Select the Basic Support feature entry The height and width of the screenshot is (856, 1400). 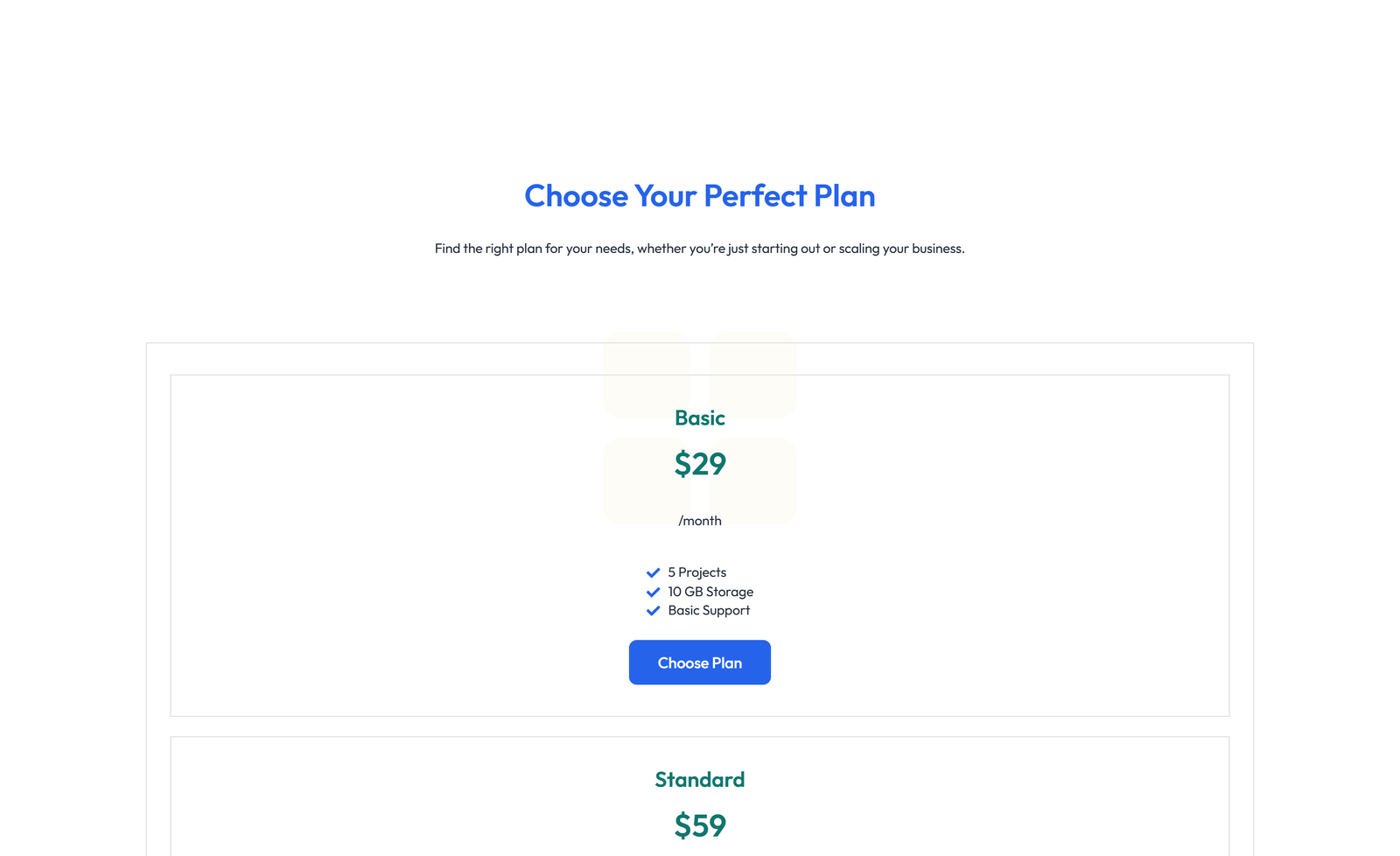coord(708,610)
